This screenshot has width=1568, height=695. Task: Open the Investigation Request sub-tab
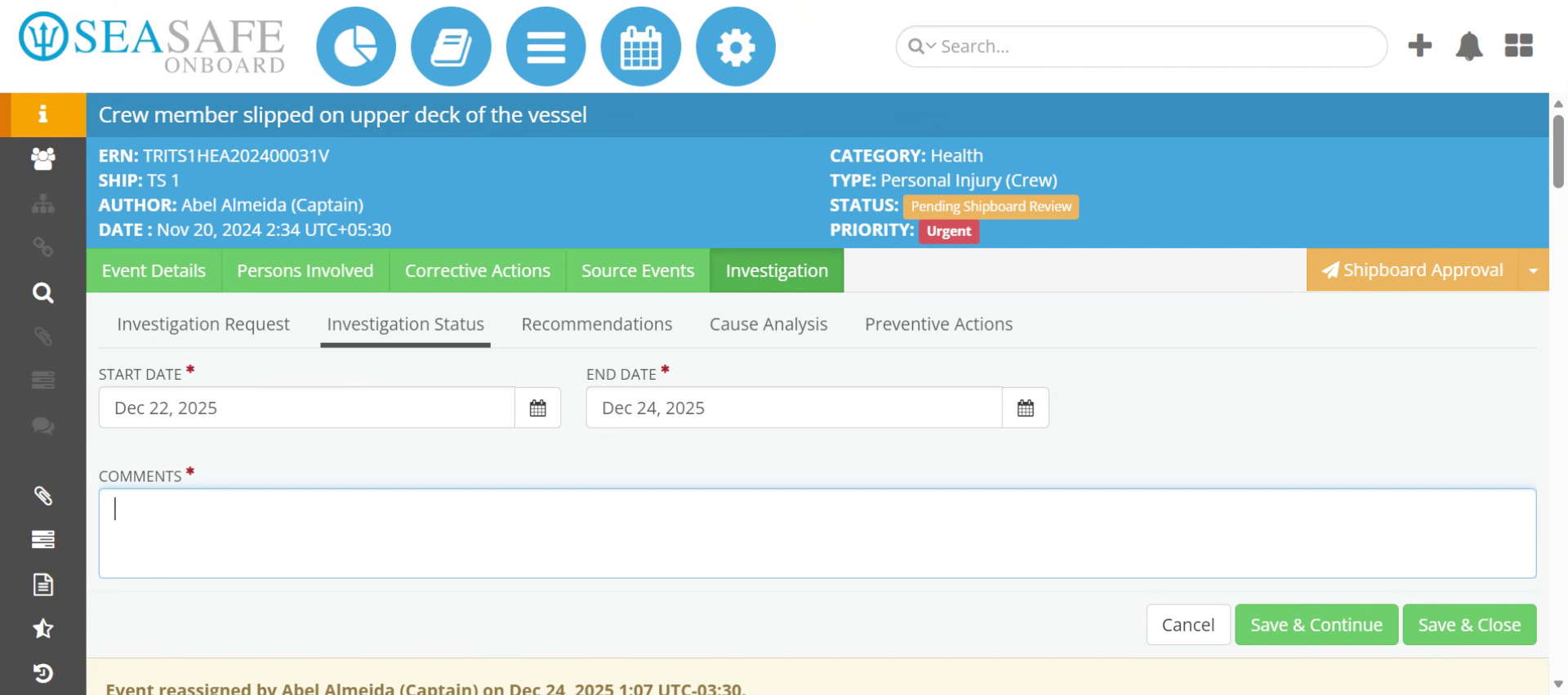[x=203, y=324]
